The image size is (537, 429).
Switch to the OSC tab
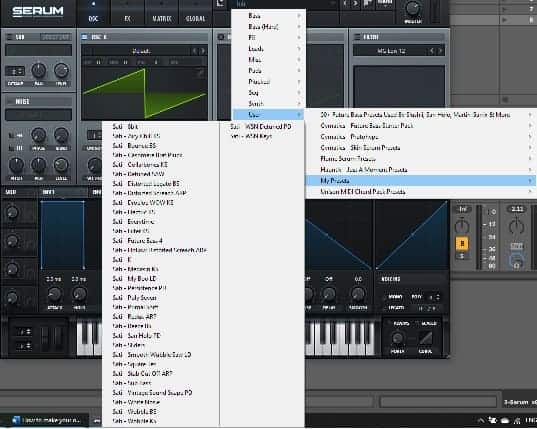93,18
